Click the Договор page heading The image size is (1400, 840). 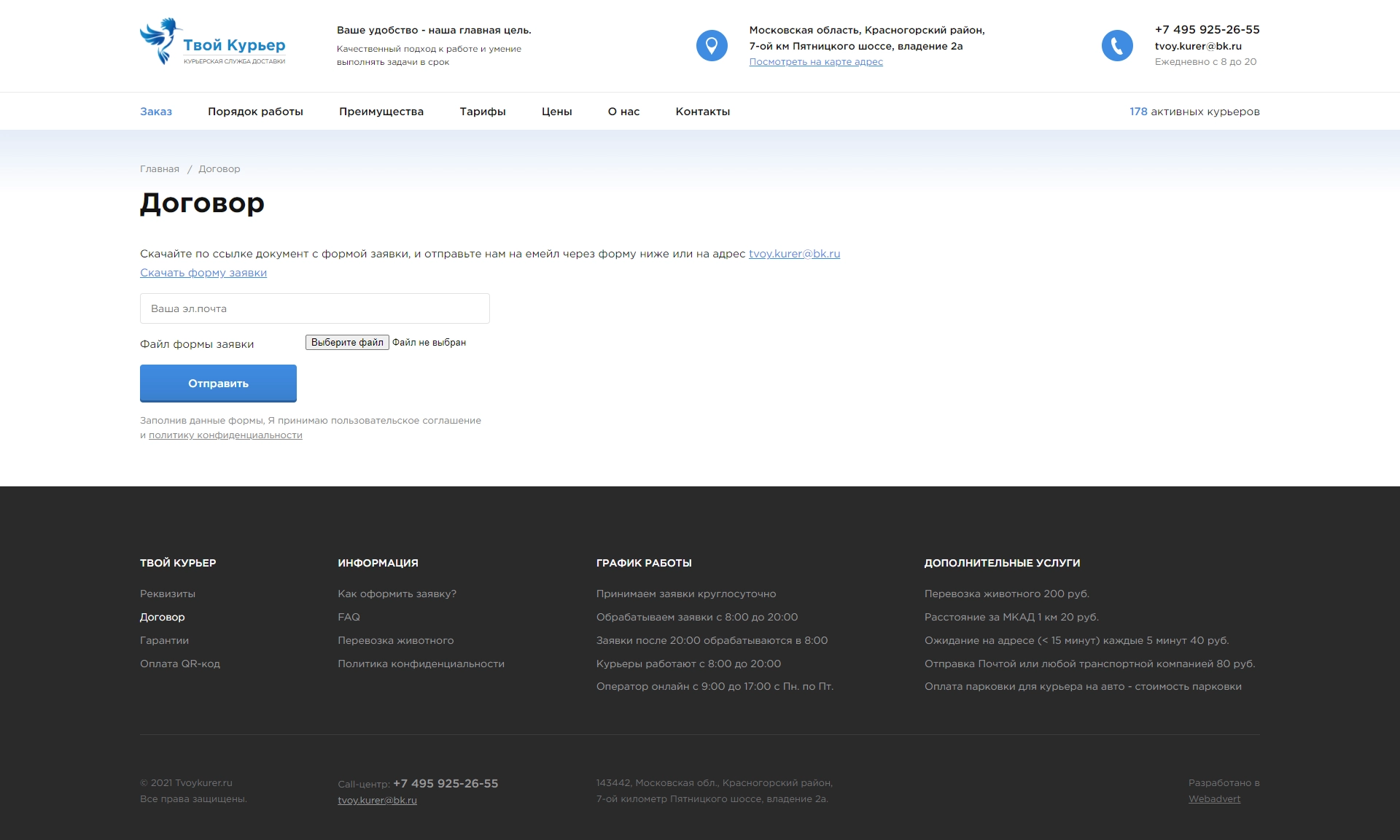pyautogui.click(x=202, y=203)
